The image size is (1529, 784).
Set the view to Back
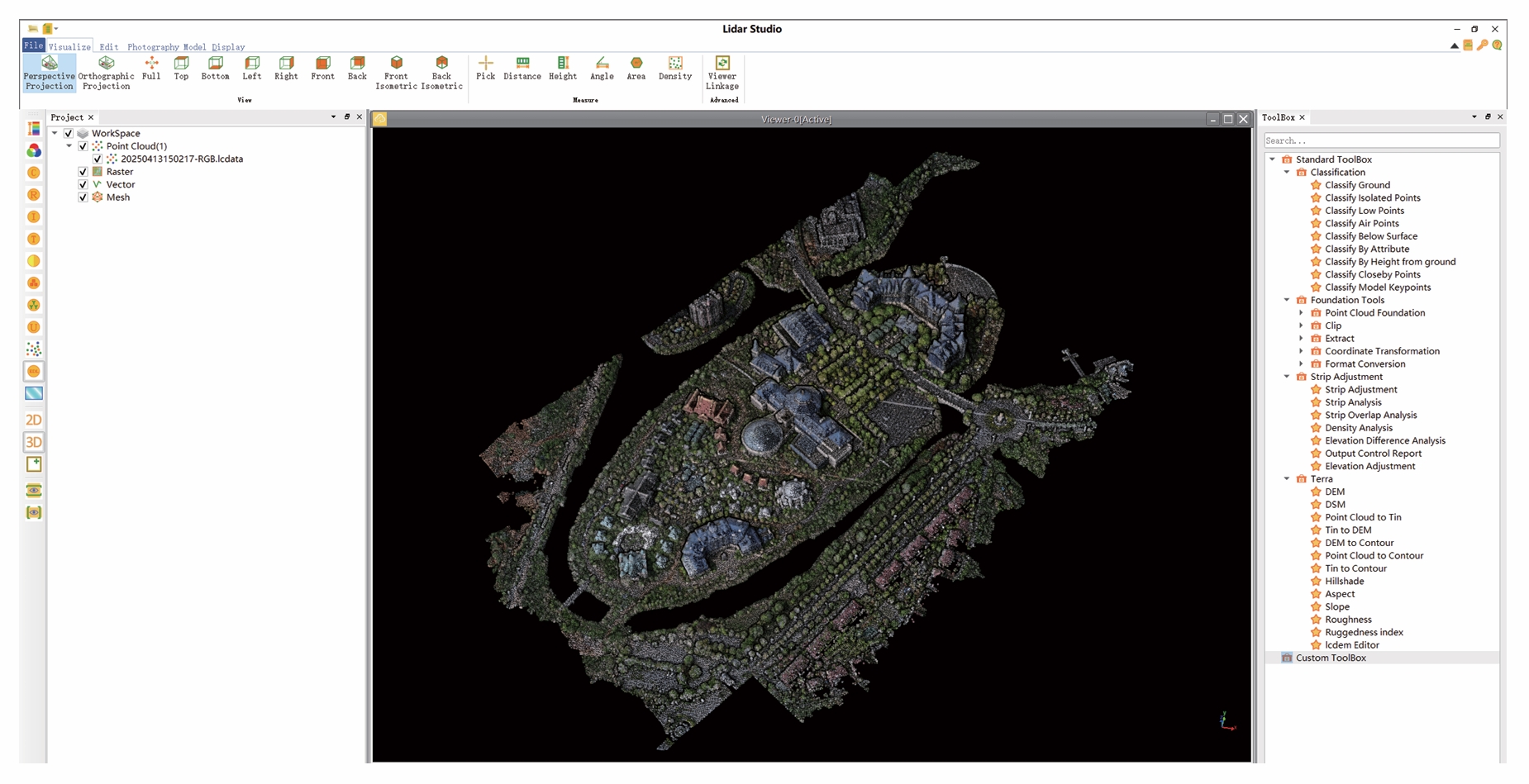pyautogui.click(x=357, y=69)
